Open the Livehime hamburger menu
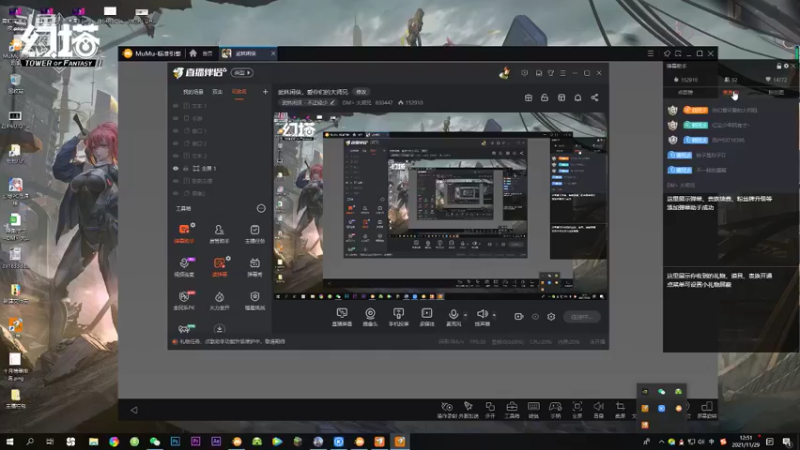Viewport: 800px width, 450px height. tap(563, 73)
